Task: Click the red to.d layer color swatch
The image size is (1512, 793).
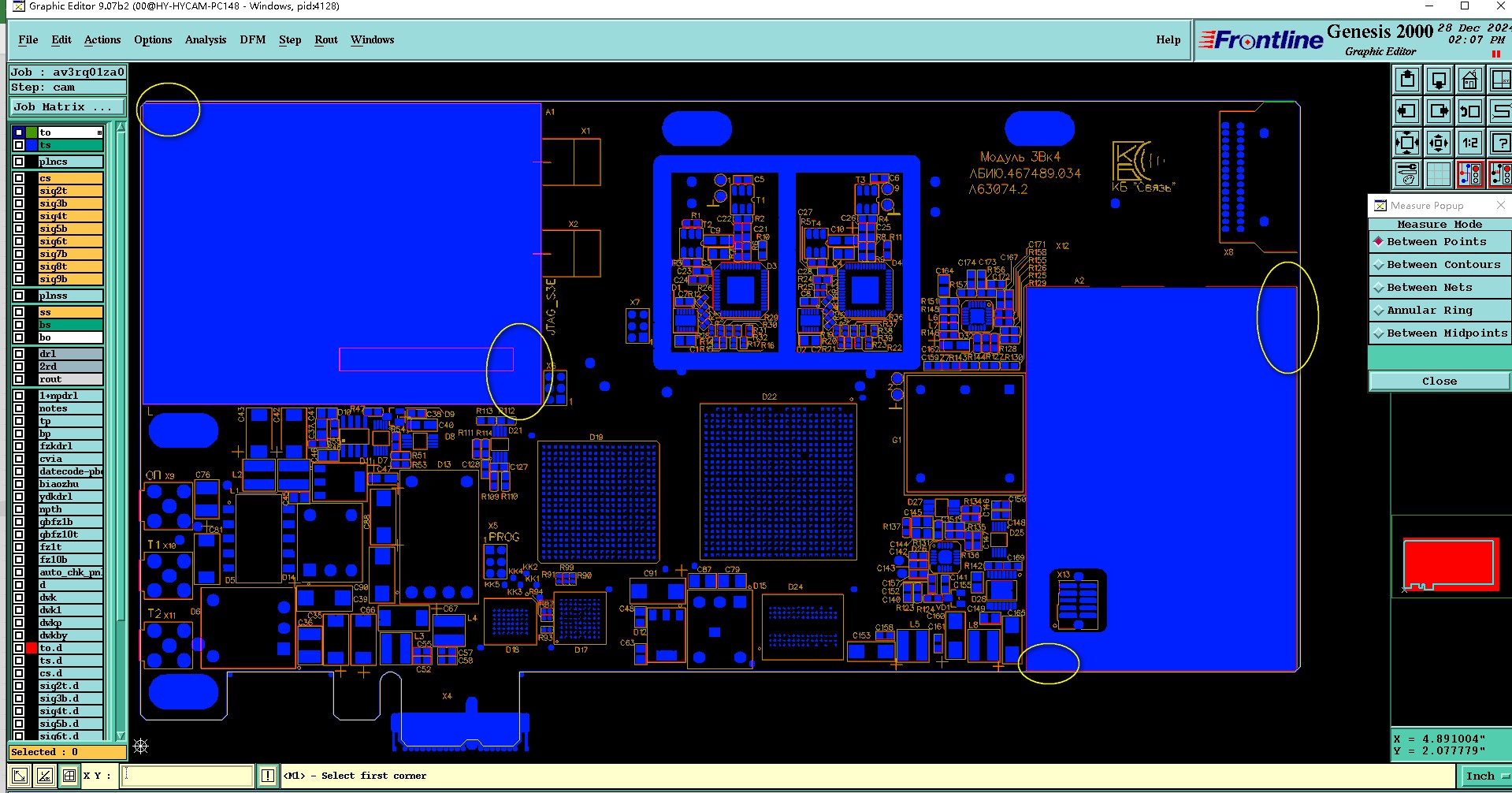Action: pos(32,648)
